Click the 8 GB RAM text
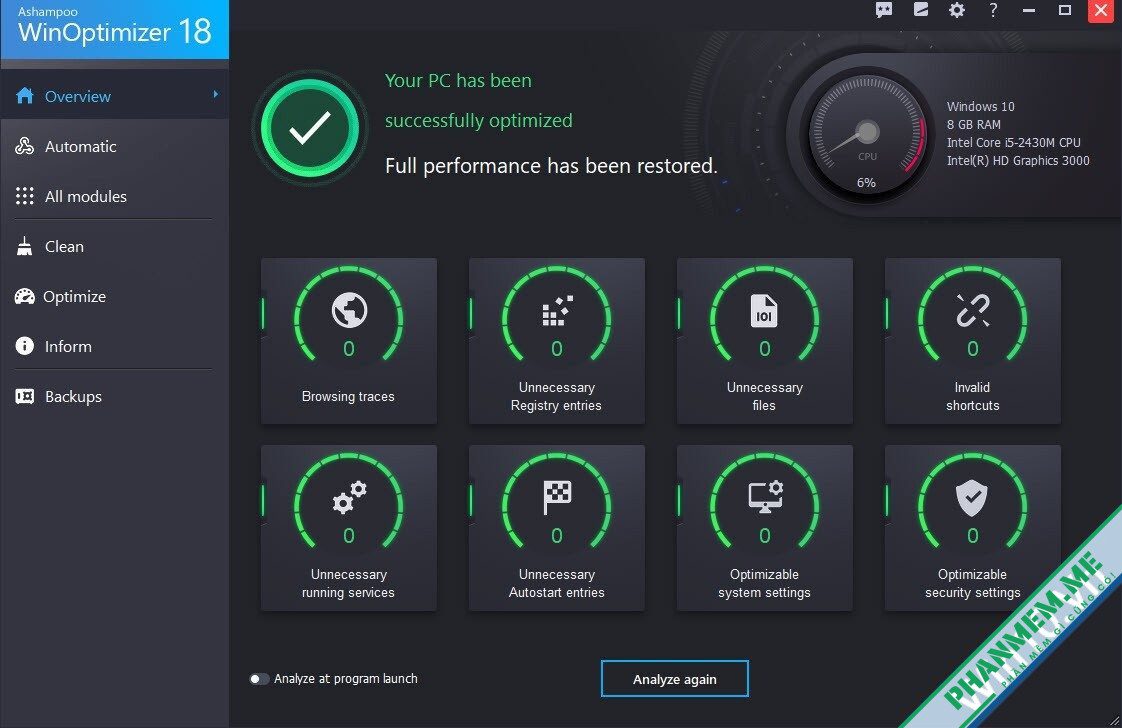Image resolution: width=1122 pixels, height=728 pixels. click(x=974, y=125)
